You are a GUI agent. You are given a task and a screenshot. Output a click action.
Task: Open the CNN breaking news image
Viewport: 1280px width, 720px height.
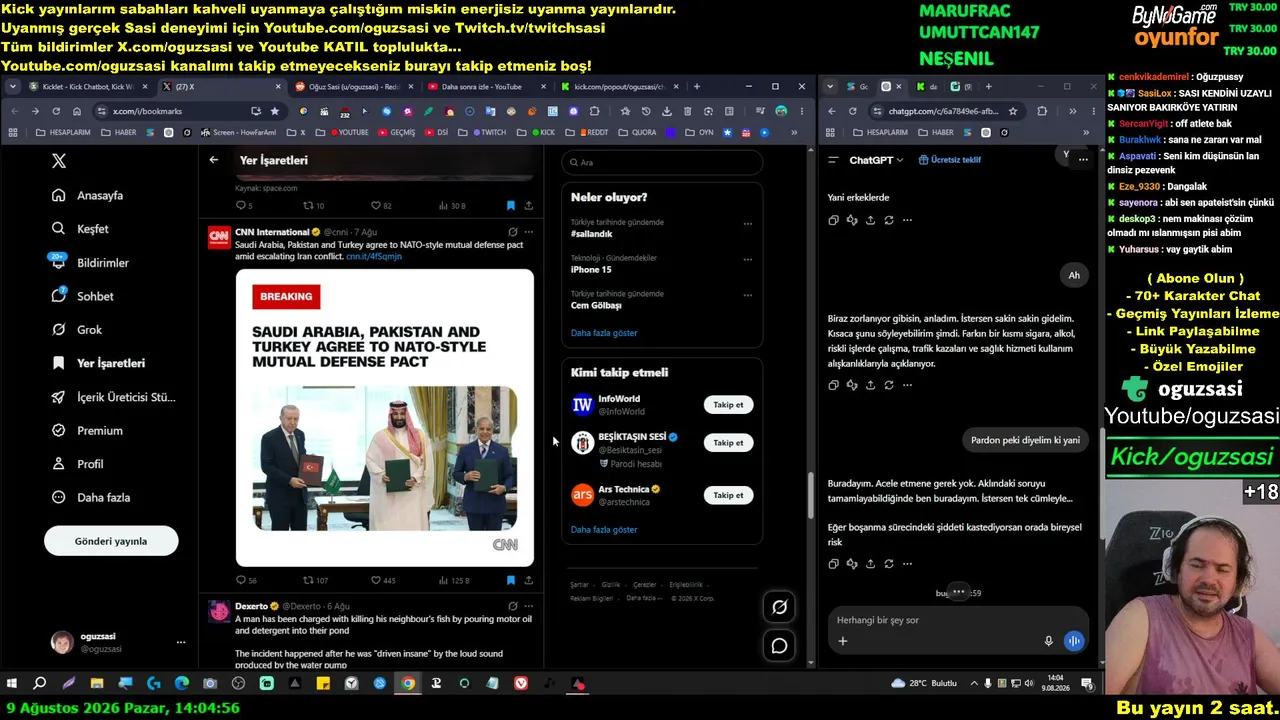pos(385,417)
